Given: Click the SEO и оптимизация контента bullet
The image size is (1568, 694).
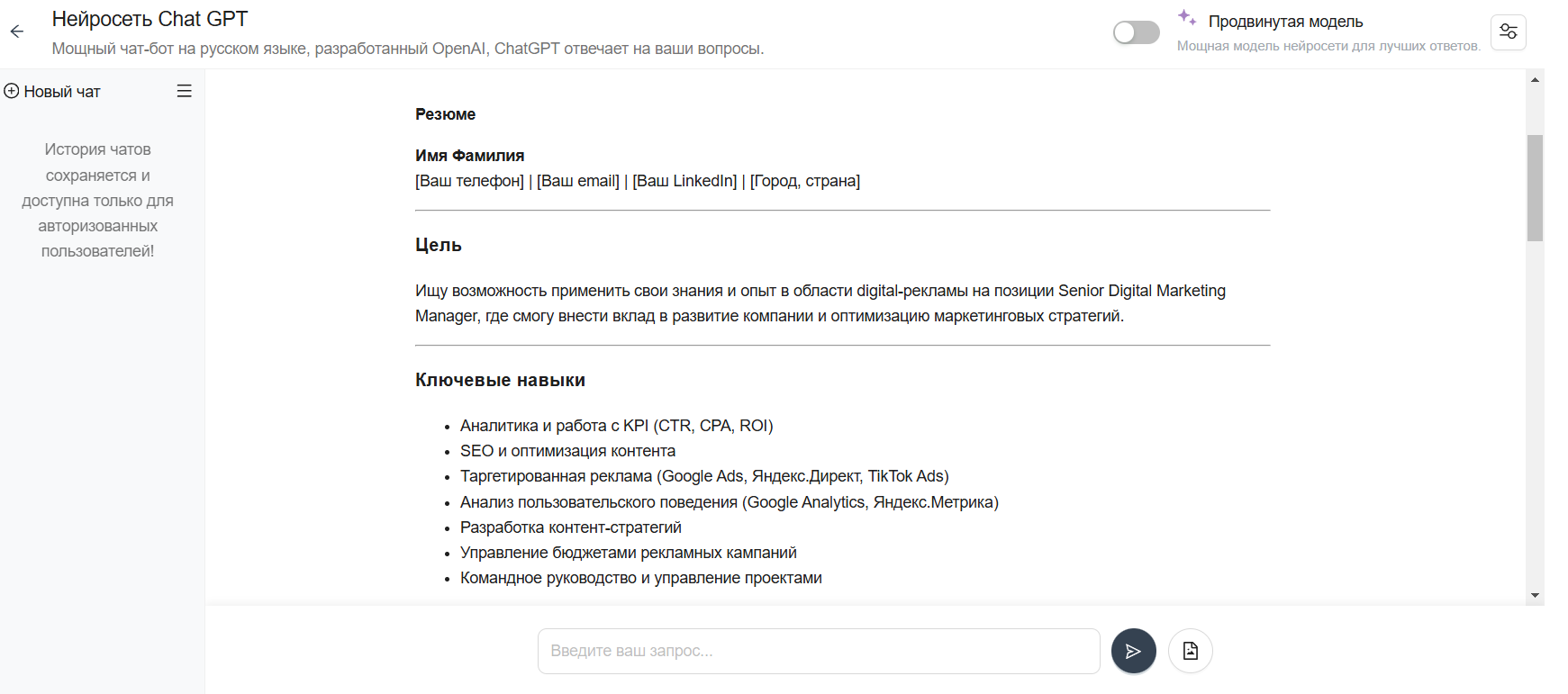Looking at the screenshot, I should 567,451.
